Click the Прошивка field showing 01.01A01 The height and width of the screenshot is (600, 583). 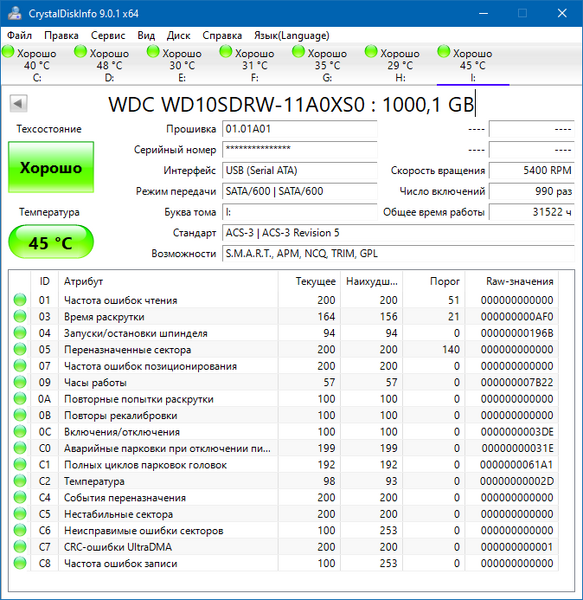(300, 129)
